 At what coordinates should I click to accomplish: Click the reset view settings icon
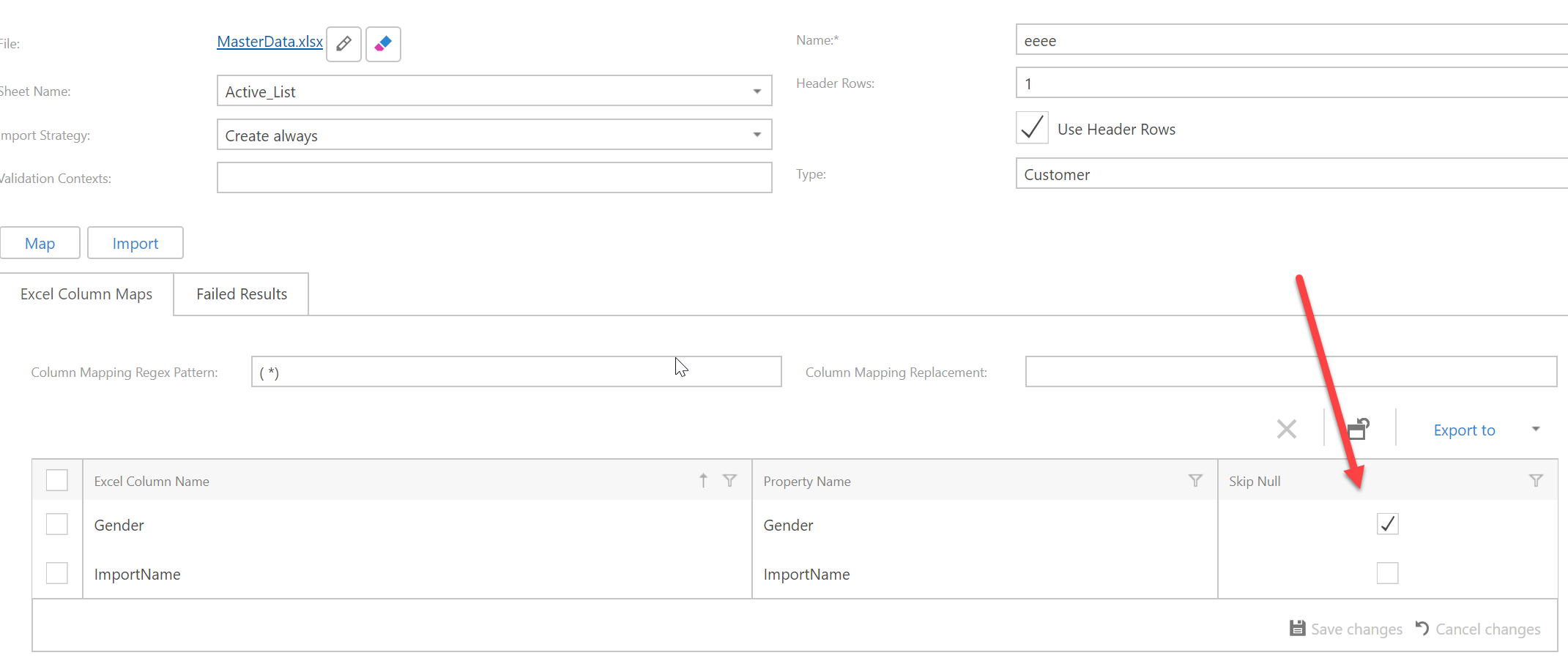(1359, 429)
